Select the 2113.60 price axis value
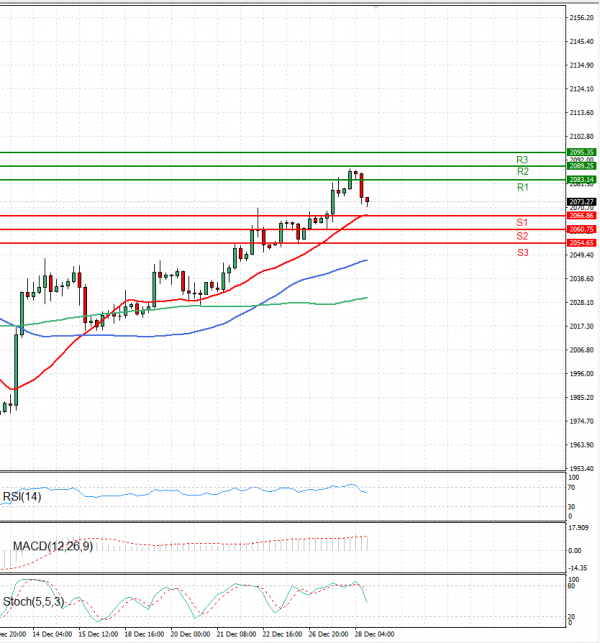Screen dimensions: 600x643 click(582, 112)
